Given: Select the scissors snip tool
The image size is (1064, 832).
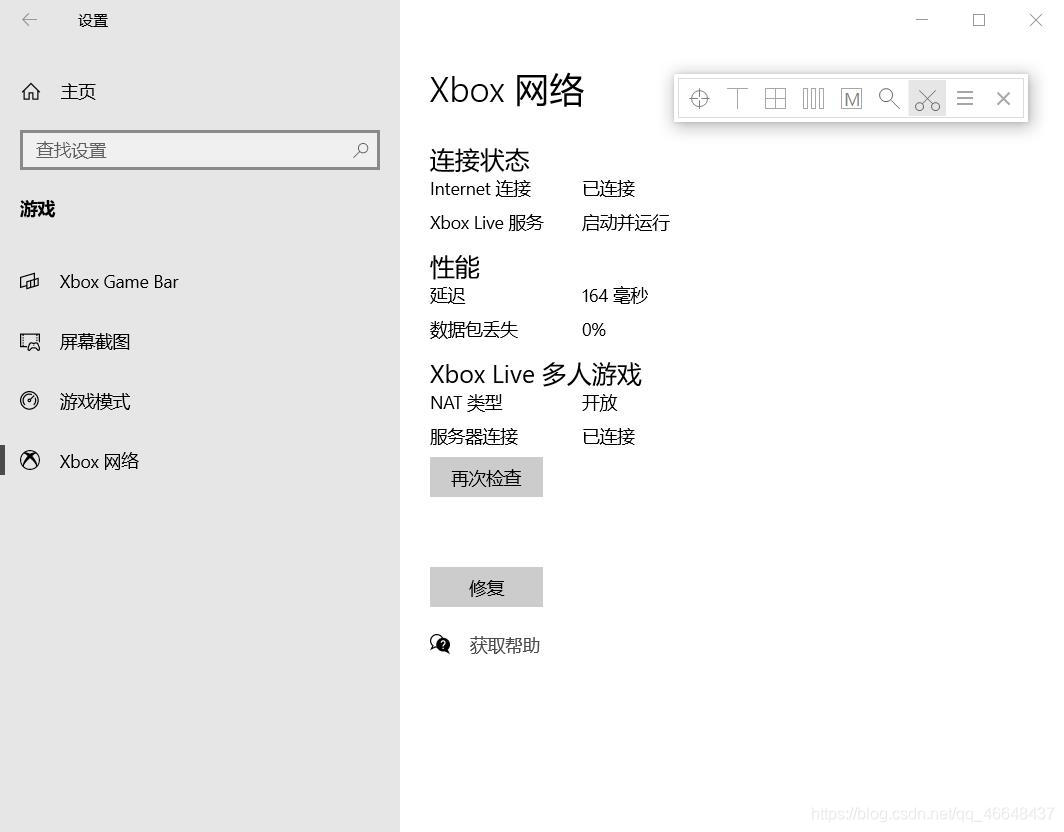Looking at the screenshot, I should [x=927, y=99].
